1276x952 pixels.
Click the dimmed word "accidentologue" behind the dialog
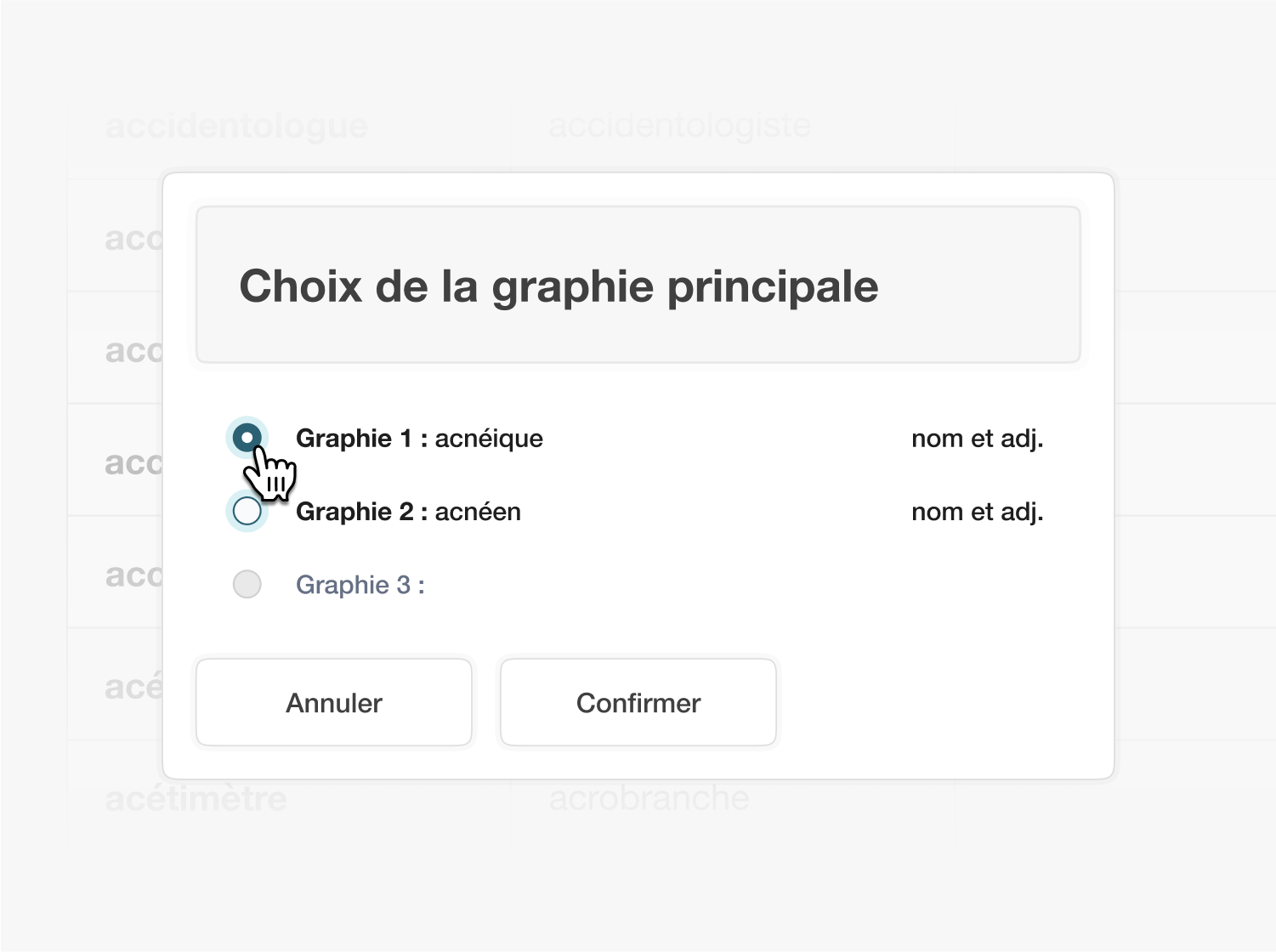click(x=236, y=127)
